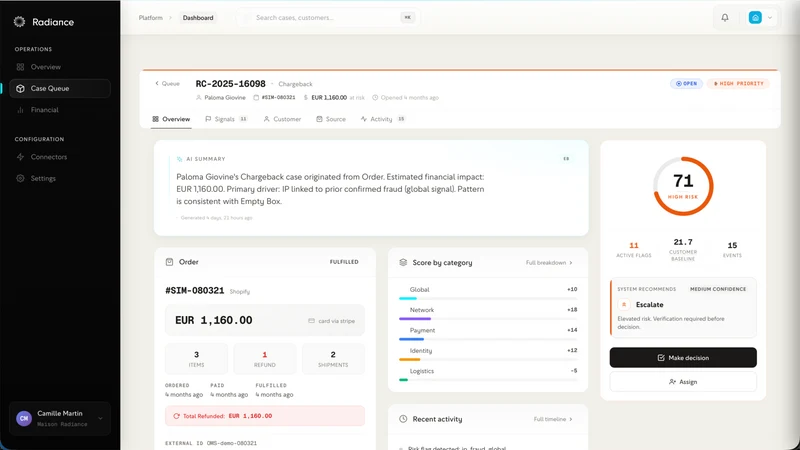Click the 71 High Risk score gauge

click(683, 186)
